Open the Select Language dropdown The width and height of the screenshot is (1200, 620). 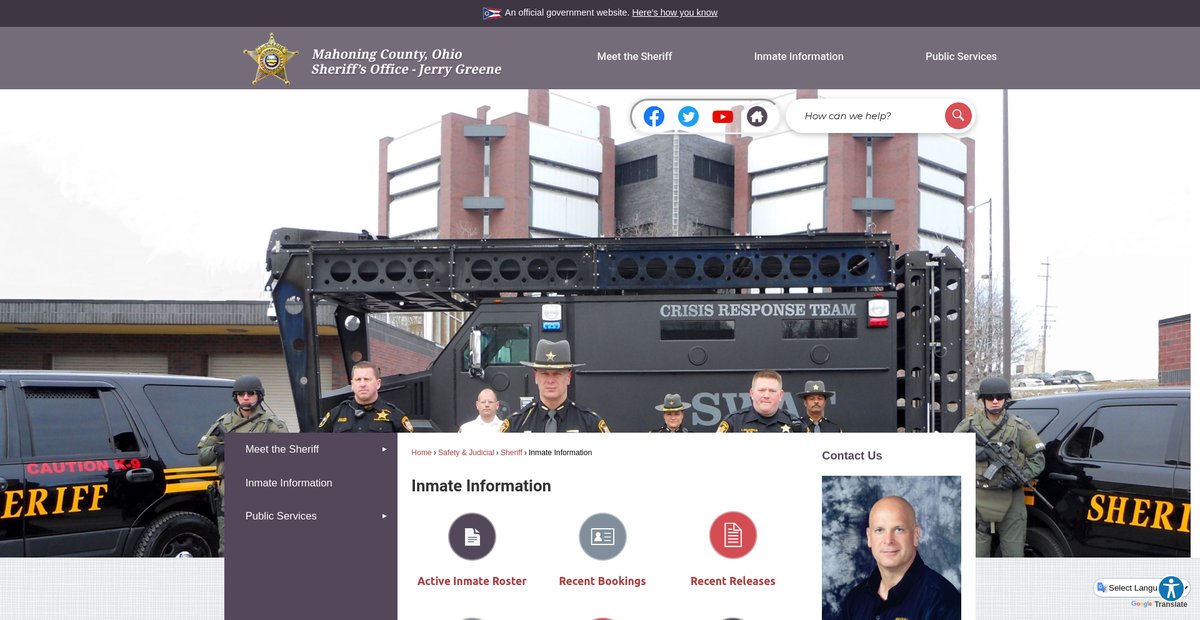point(1132,588)
